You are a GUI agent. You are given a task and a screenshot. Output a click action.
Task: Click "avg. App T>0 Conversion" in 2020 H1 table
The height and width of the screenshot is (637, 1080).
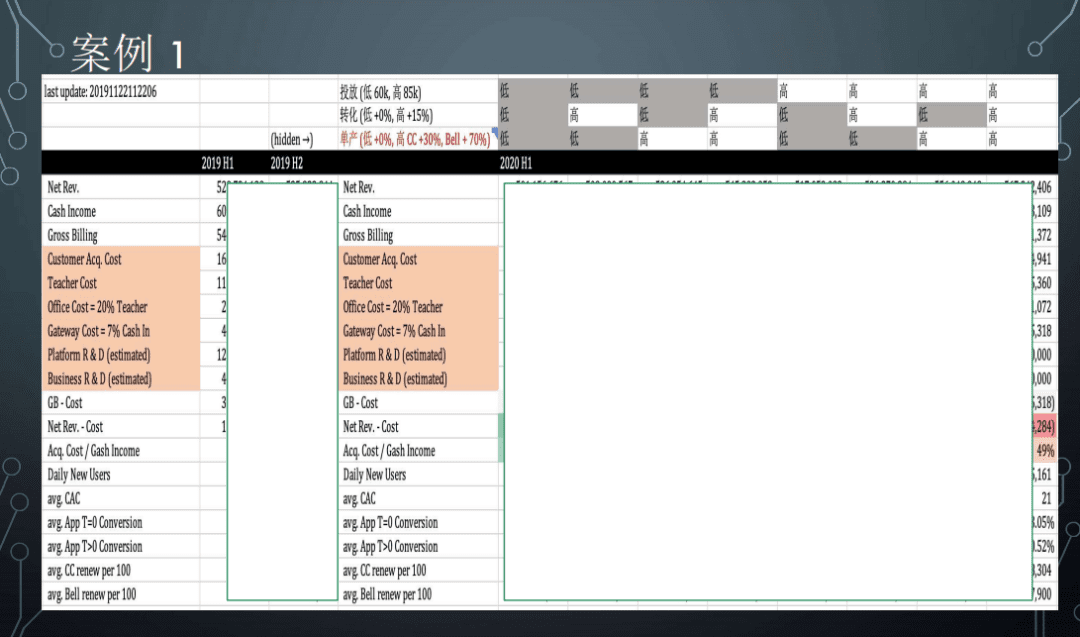[x=391, y=547]
